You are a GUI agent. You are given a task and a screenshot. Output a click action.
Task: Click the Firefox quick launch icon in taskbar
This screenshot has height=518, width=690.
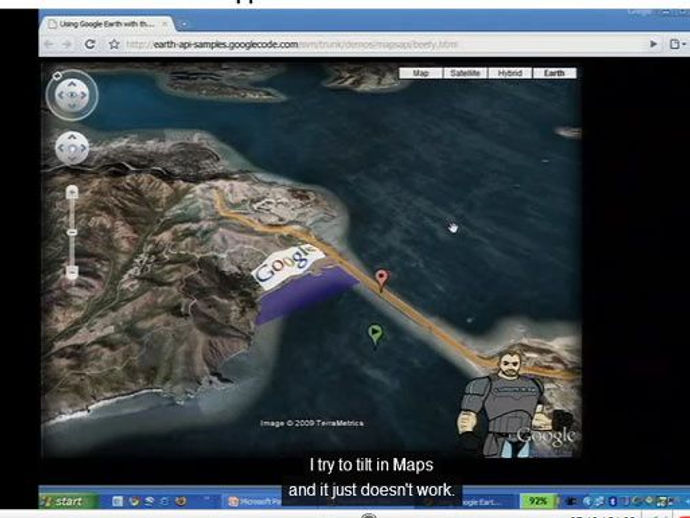(x=181, y=501)
